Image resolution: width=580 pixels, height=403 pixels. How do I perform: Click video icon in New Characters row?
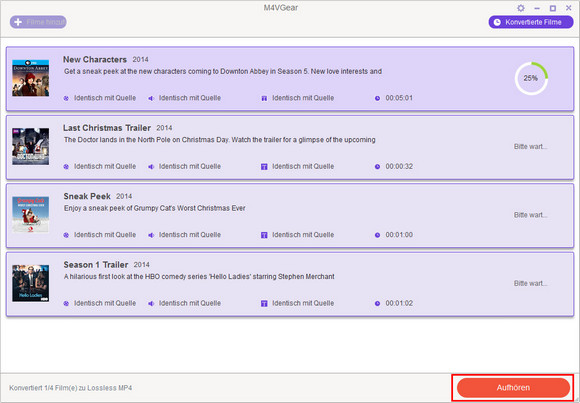click(x=66, y=98)
